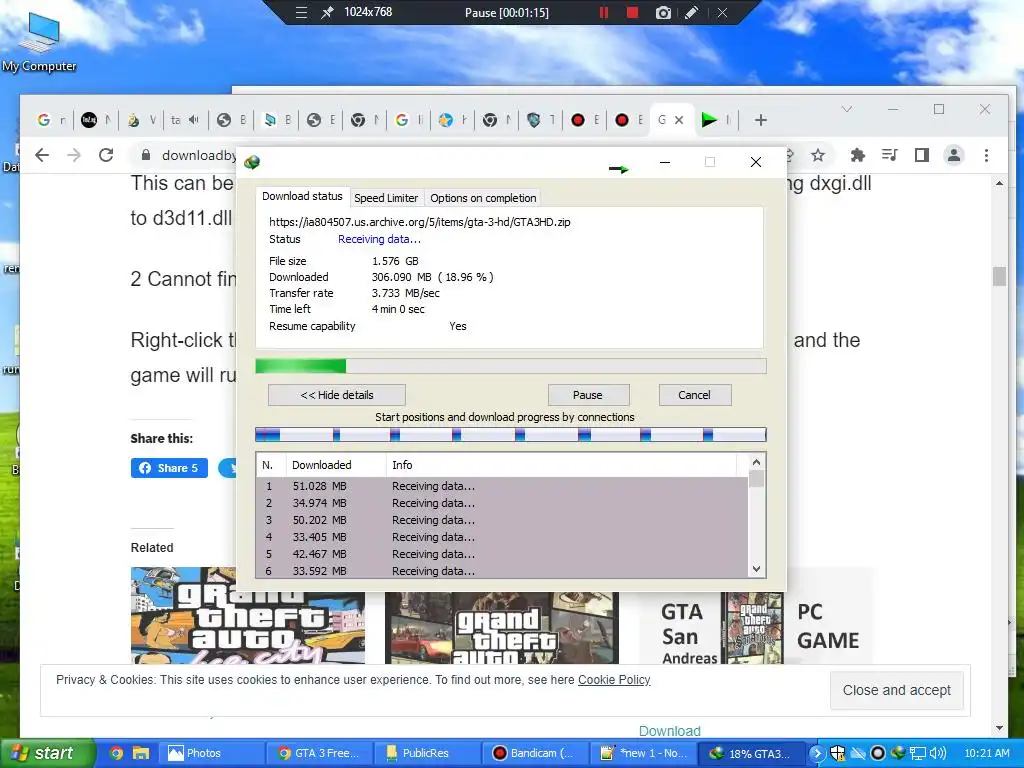
Task: Switch to the muted audio 'ta' tab
Action: point(185,120)
